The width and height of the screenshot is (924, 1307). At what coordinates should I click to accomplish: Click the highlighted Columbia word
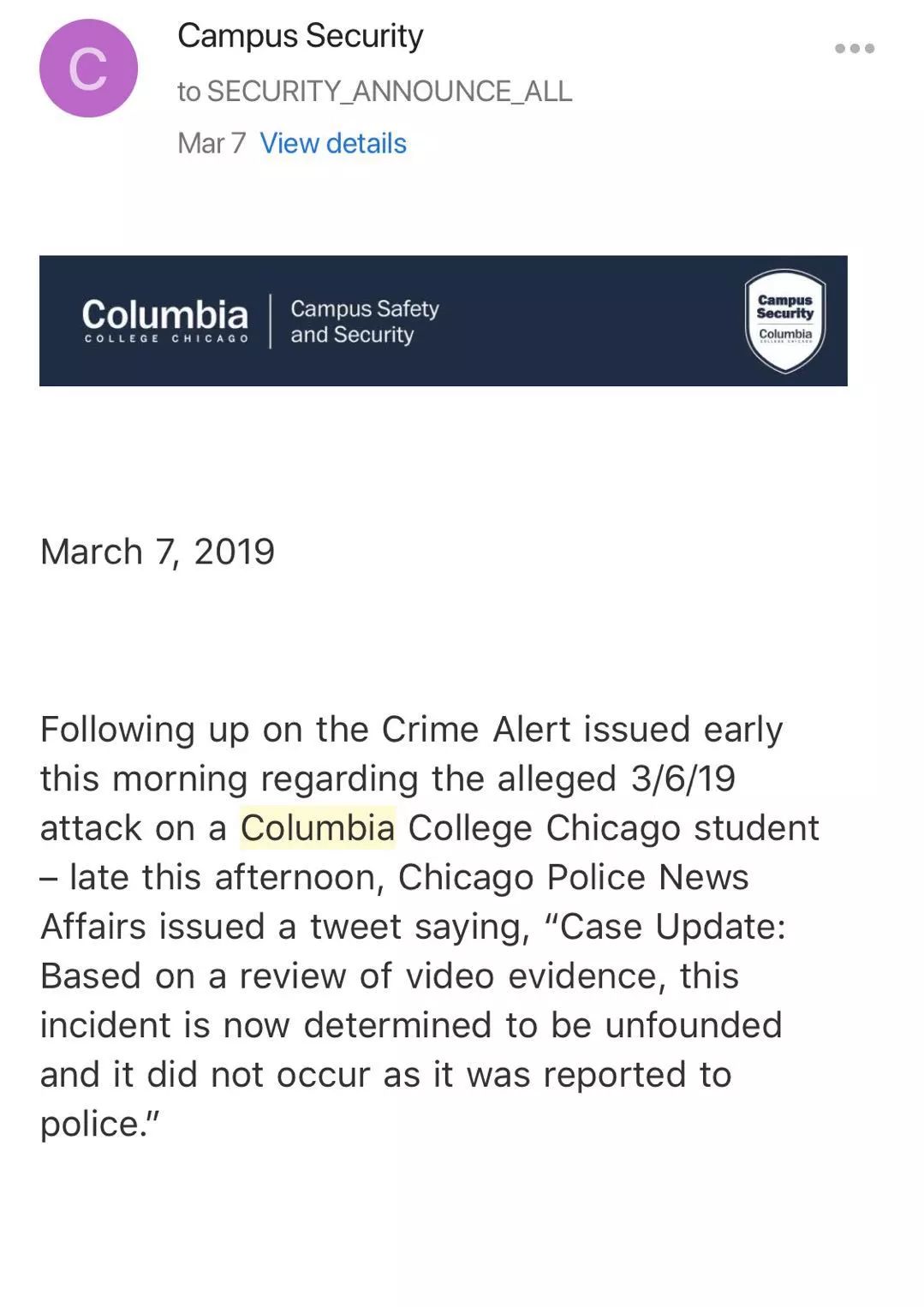click(x=318, y=827)
